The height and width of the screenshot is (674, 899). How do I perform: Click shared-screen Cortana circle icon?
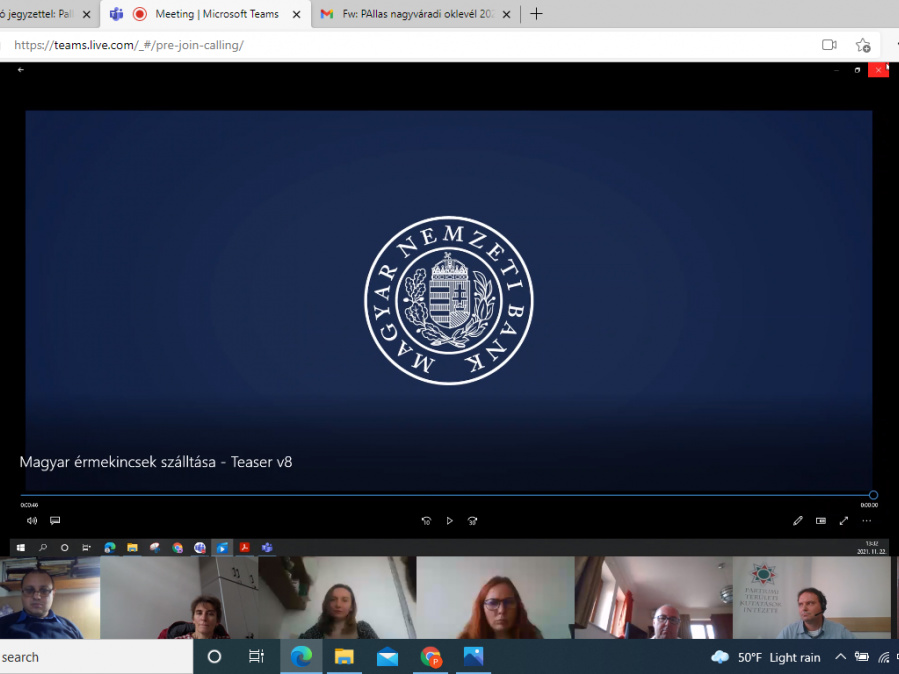coord(65,547)
